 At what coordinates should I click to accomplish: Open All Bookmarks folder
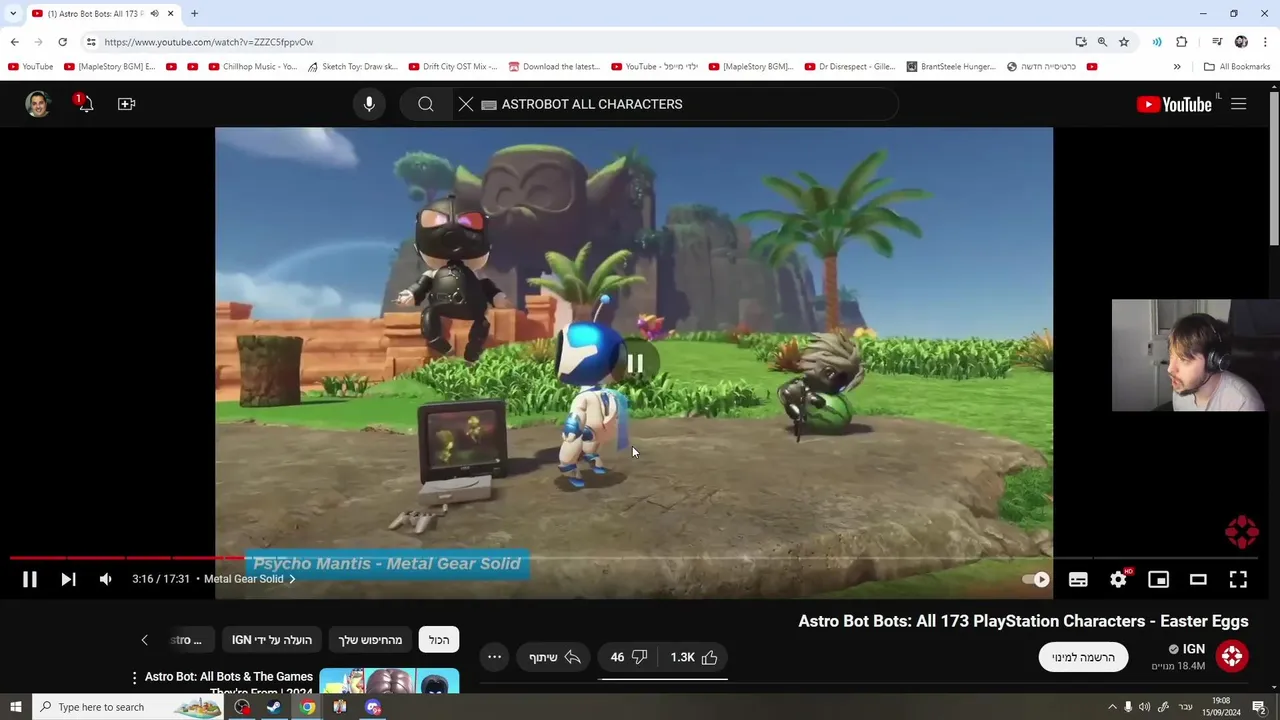1237,67
